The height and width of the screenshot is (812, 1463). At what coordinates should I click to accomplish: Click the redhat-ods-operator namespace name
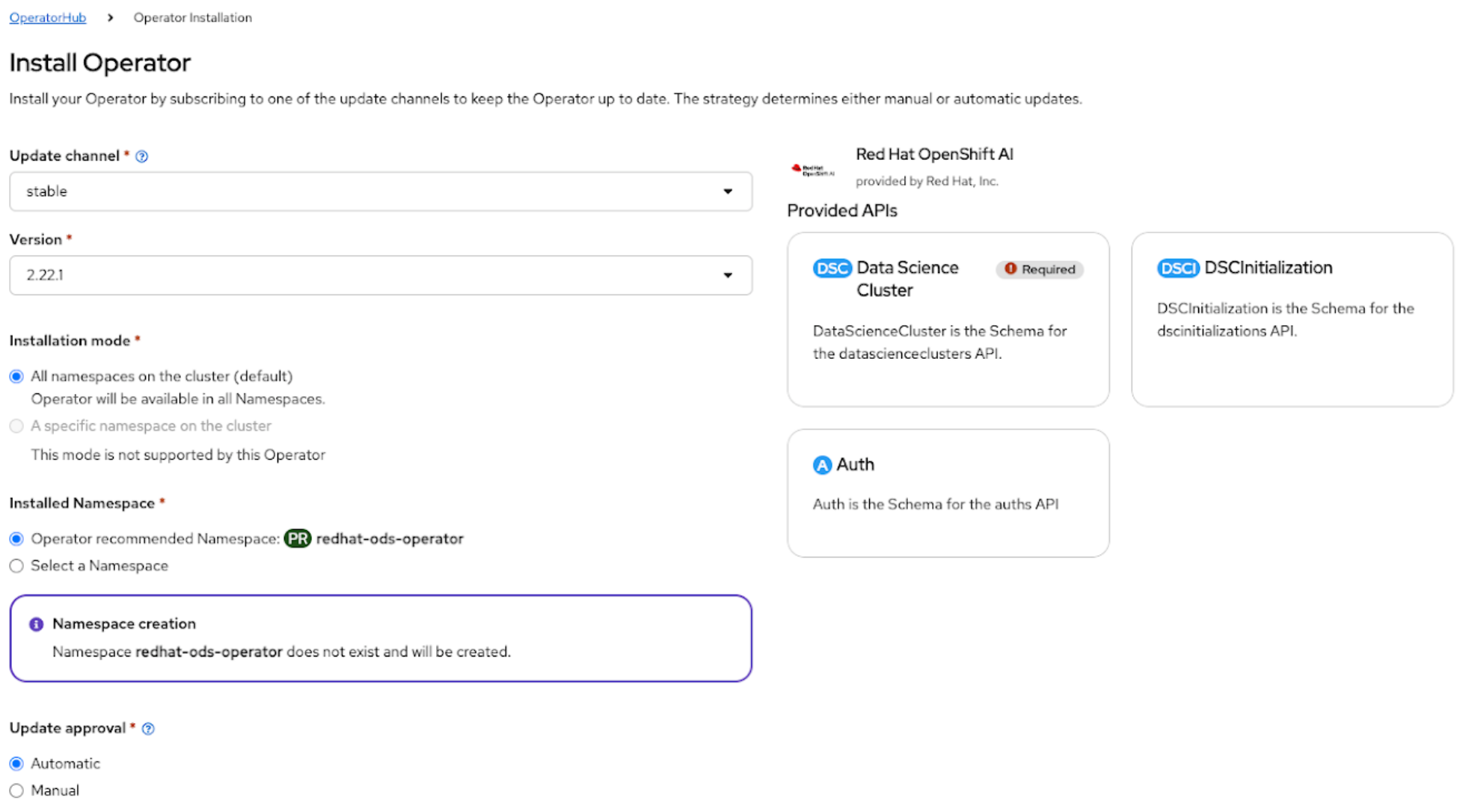click(x=390, y=539)
